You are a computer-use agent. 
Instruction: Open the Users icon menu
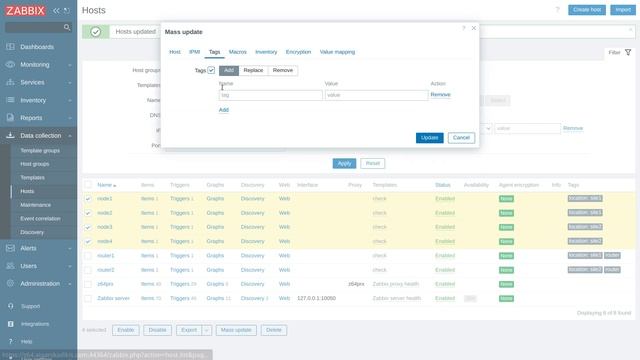[x=10, y=266]
